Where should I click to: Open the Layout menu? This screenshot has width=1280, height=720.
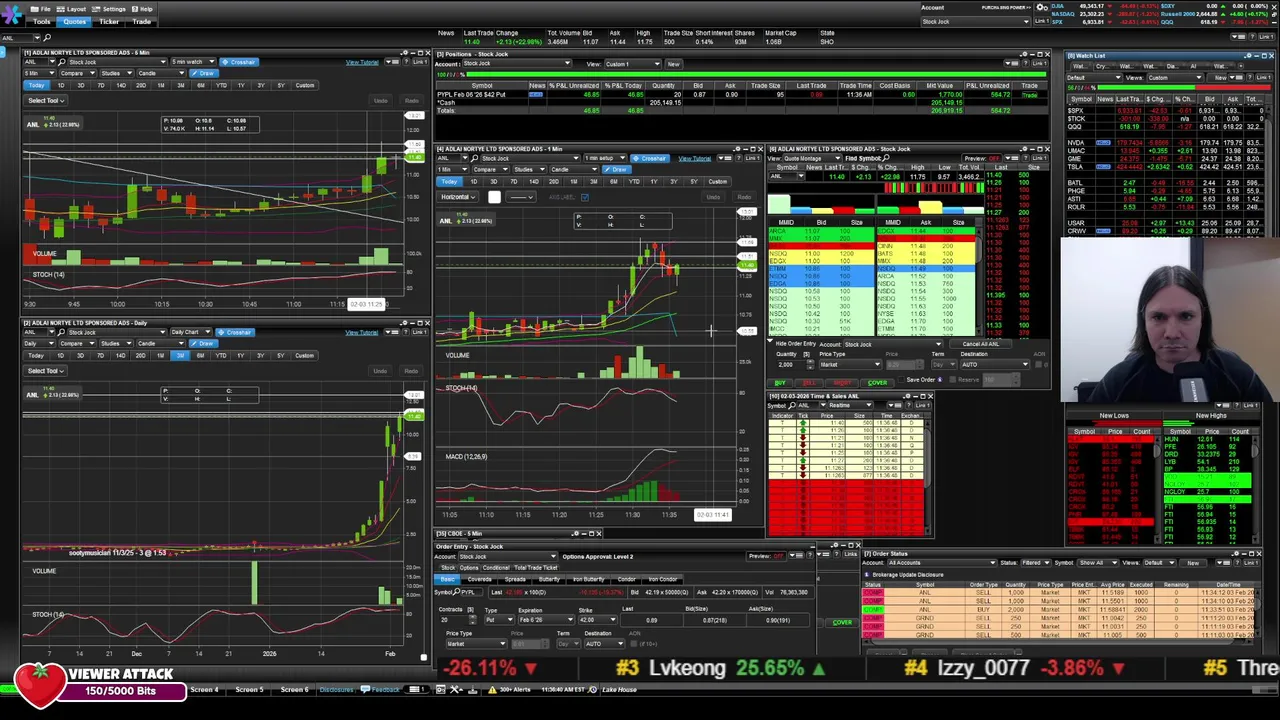[71, 9]
